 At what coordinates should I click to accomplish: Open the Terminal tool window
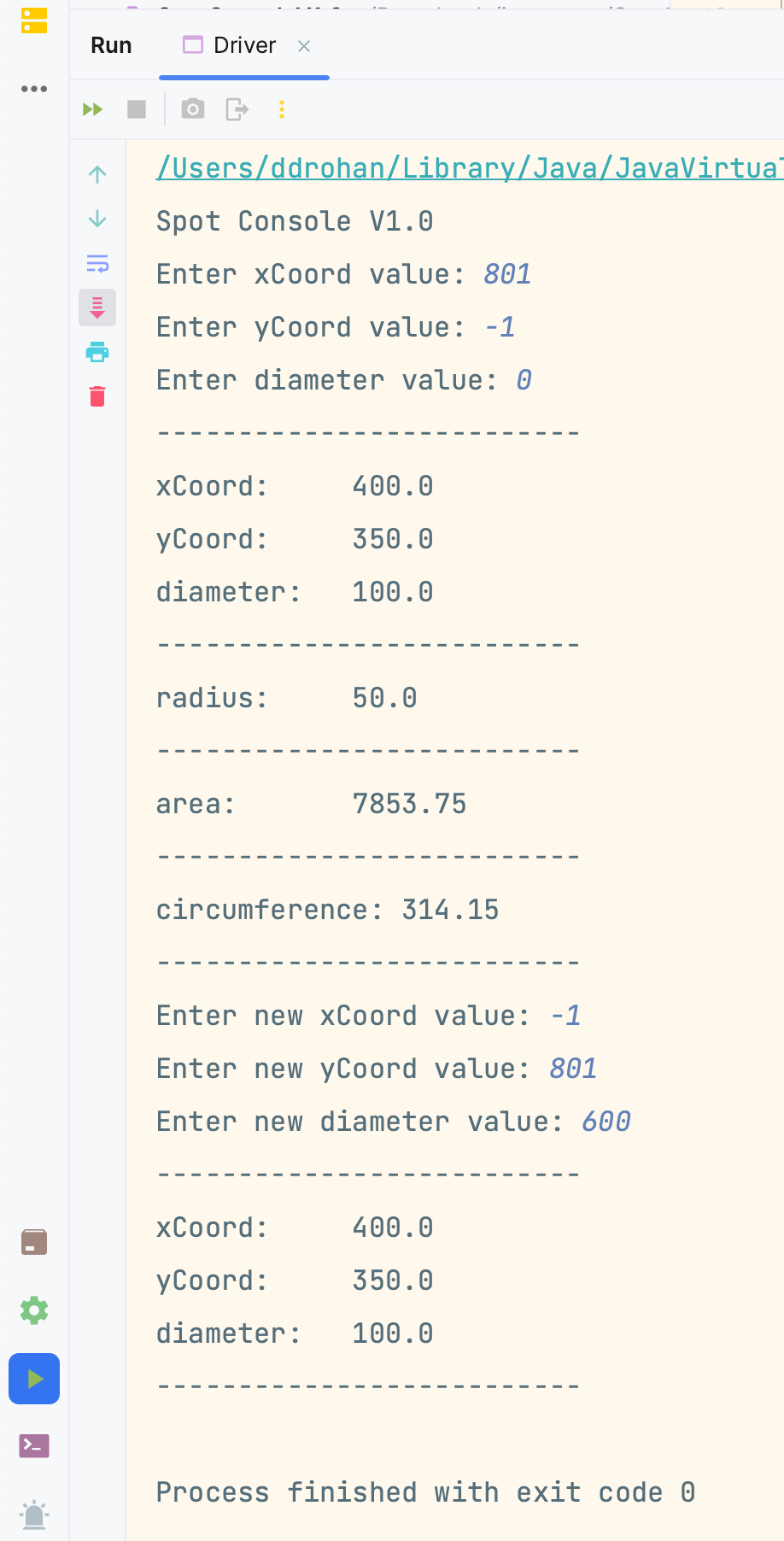pos(34,1445)
